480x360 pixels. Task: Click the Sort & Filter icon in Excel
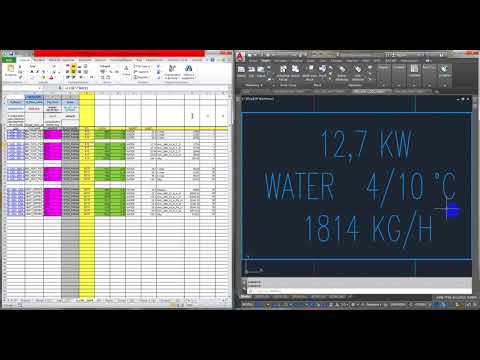pyautogui.click(x=172, y=69)
